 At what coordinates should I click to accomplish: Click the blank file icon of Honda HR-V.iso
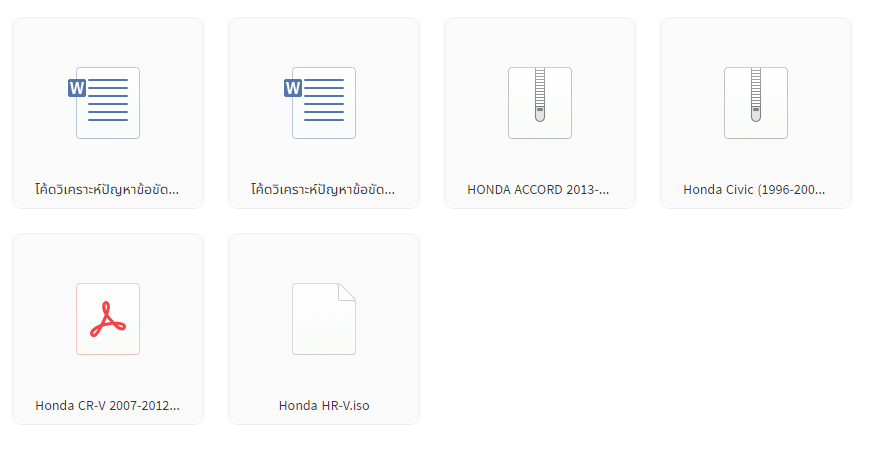[324, 319]
